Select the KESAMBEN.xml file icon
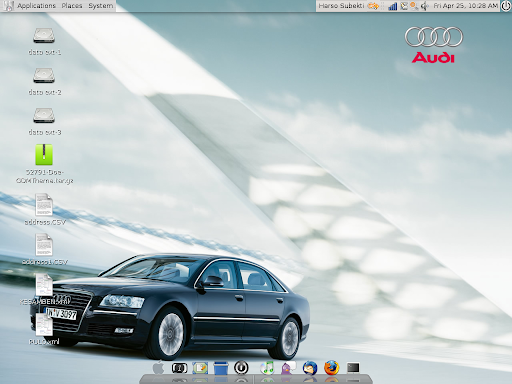Screen dimensions: 512x384 pyautogui.click(x=44, y=284)
